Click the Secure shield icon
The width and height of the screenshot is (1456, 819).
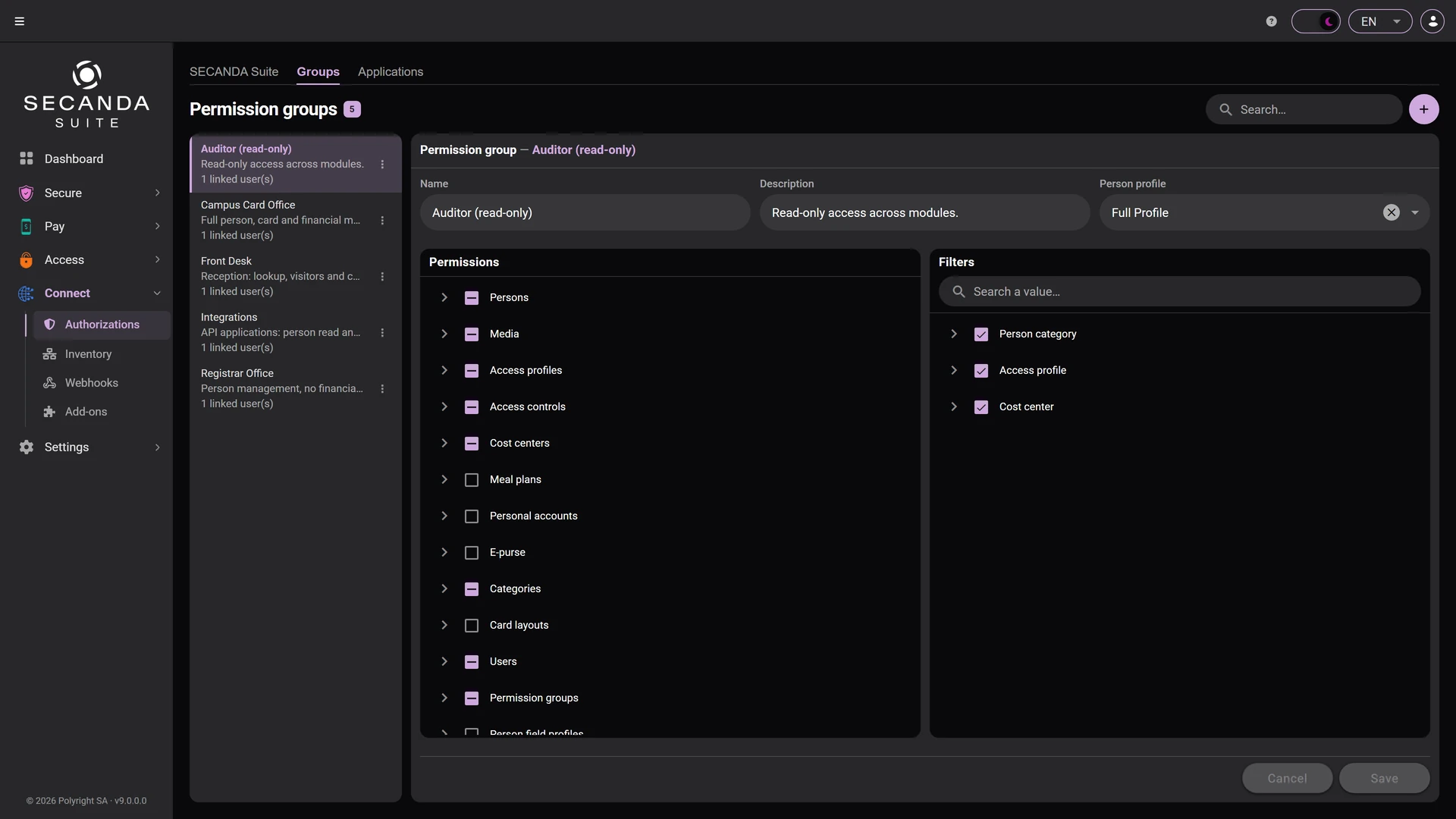27,193
